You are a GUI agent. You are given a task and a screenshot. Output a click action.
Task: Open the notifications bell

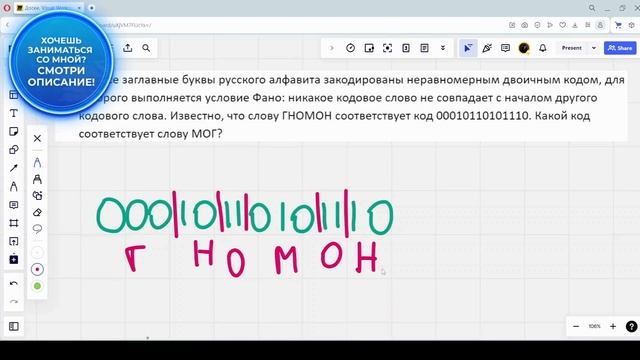[x=543, y=48]
